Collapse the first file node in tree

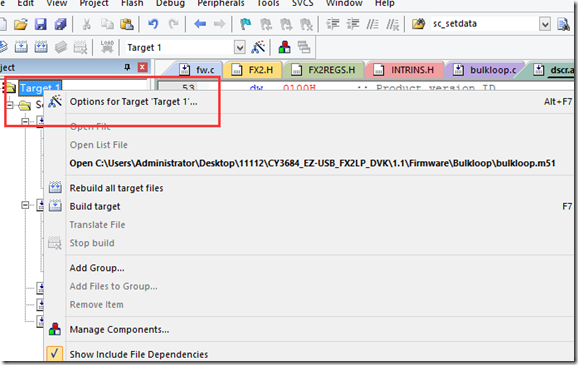(25, 121)
